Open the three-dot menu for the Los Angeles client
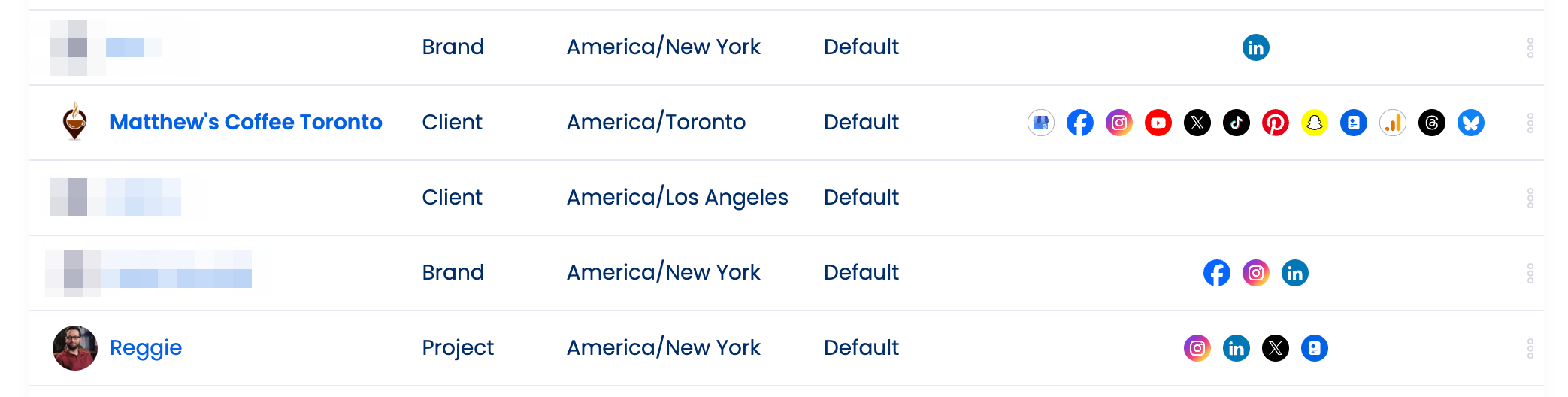Image resolution: width=1568 pixels, height=397 pixels. tap(1530, 198)
